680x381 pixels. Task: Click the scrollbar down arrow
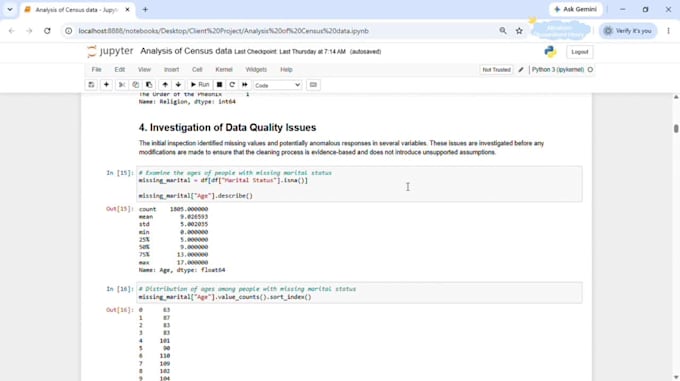pos(676,377)
